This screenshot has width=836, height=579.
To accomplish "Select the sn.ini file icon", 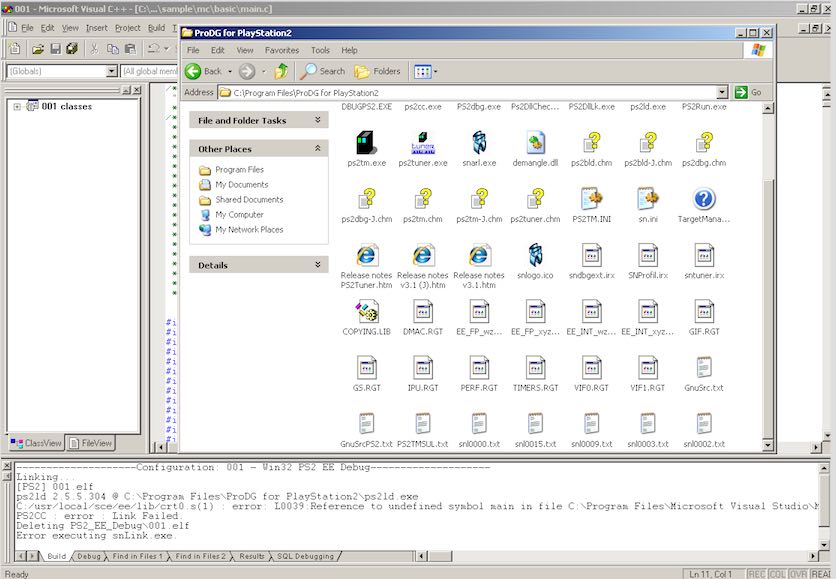I will 648,199.
